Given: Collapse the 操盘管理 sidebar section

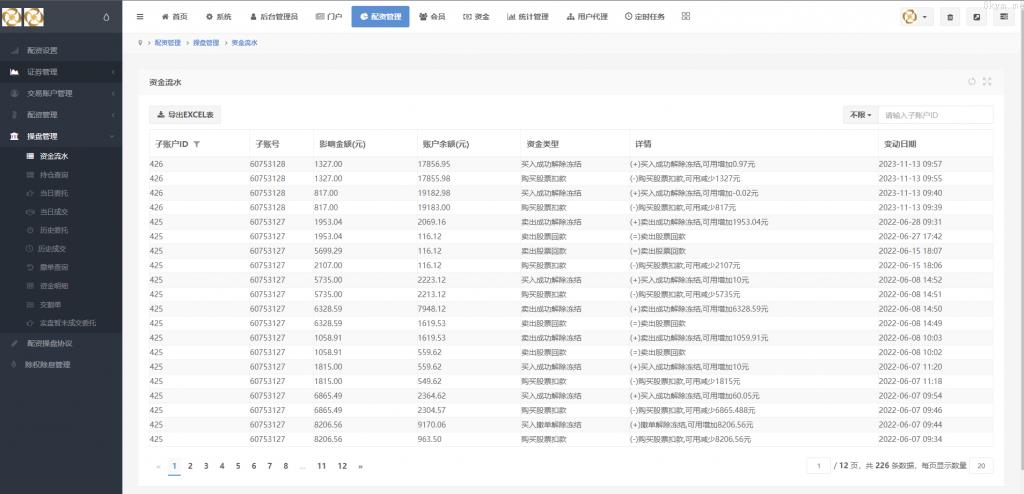Looking at the screenshot, I should (x=60, y=136).
